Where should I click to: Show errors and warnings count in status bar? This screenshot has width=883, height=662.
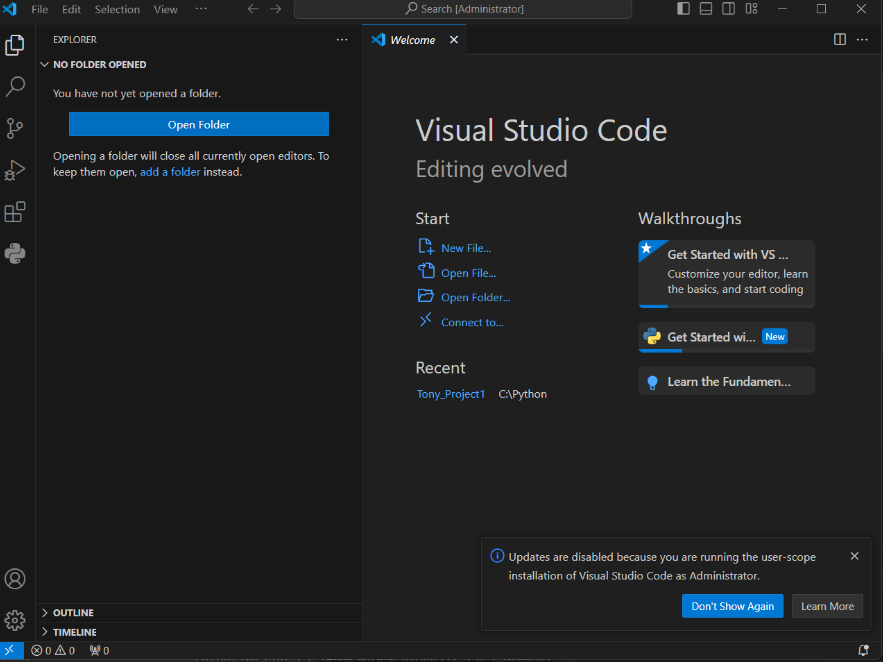pos(52,651)
